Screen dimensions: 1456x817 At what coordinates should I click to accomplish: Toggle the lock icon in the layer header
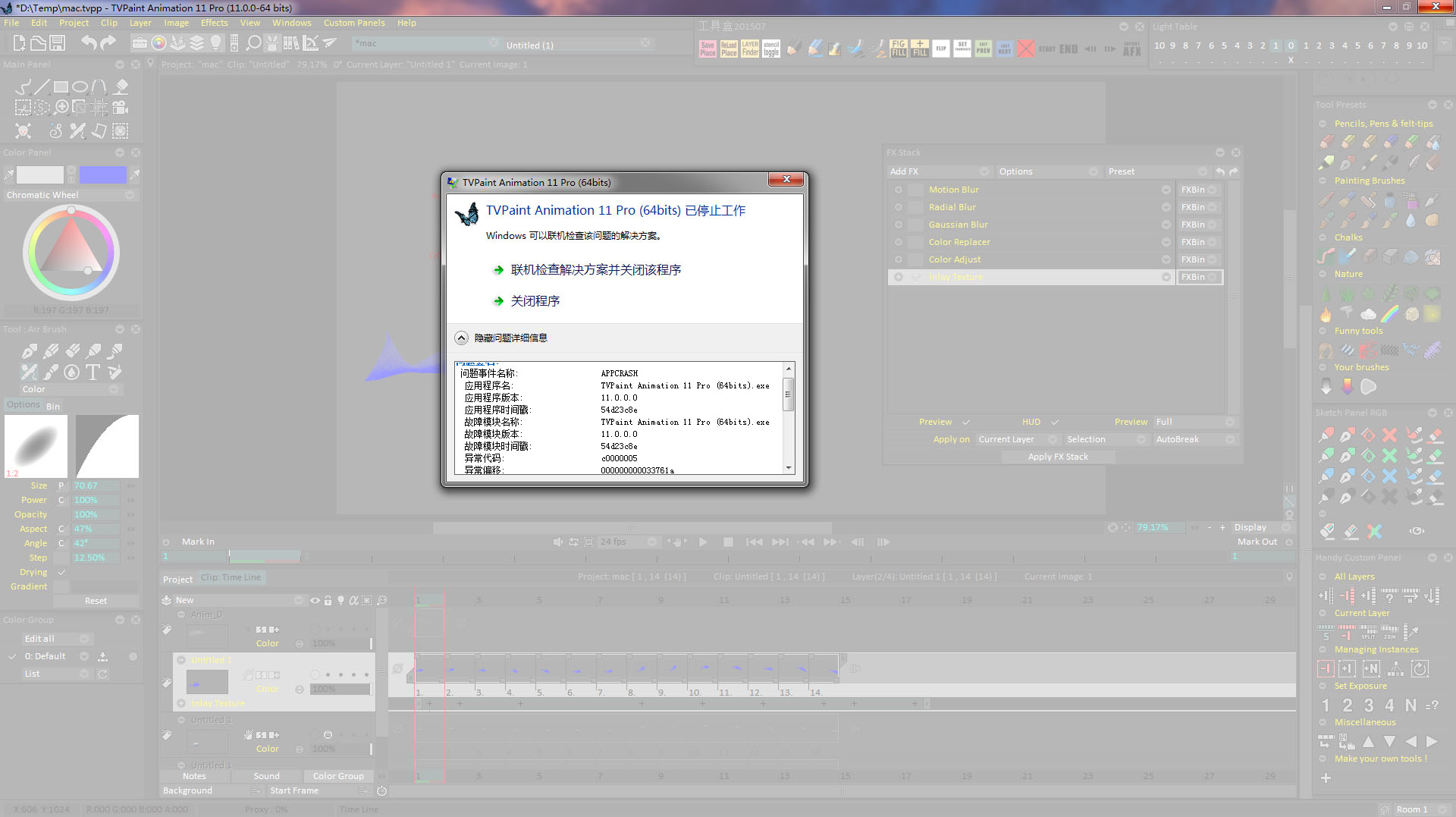pyautogui.click(x=328, y=600)
